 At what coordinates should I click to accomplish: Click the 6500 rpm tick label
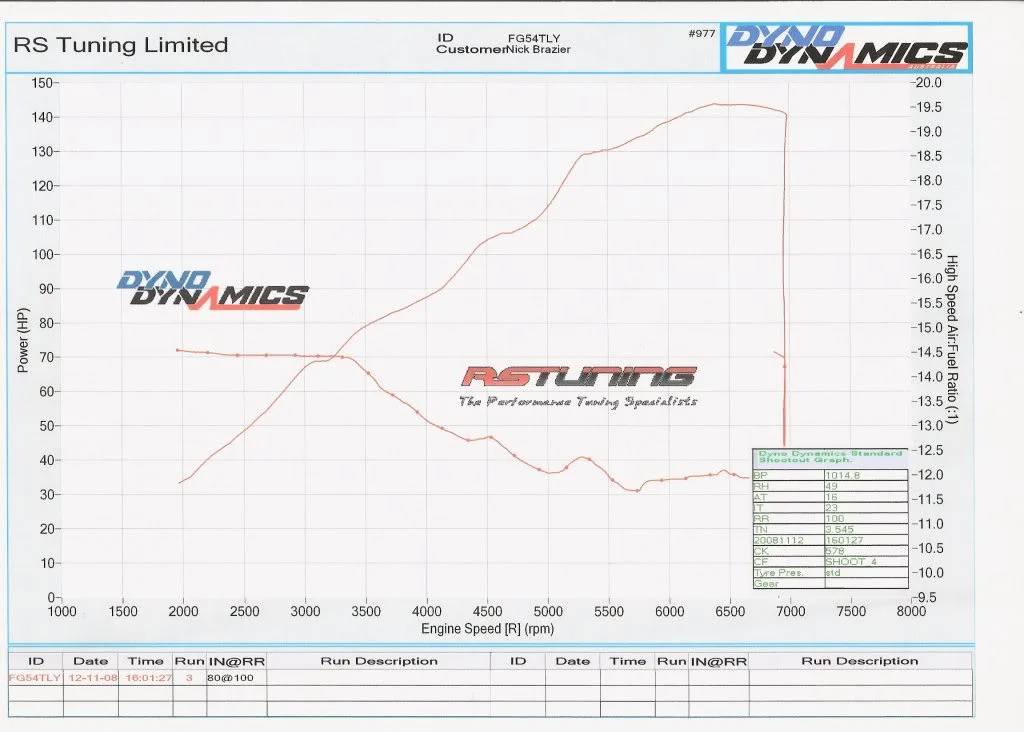(x=730, y=612)
